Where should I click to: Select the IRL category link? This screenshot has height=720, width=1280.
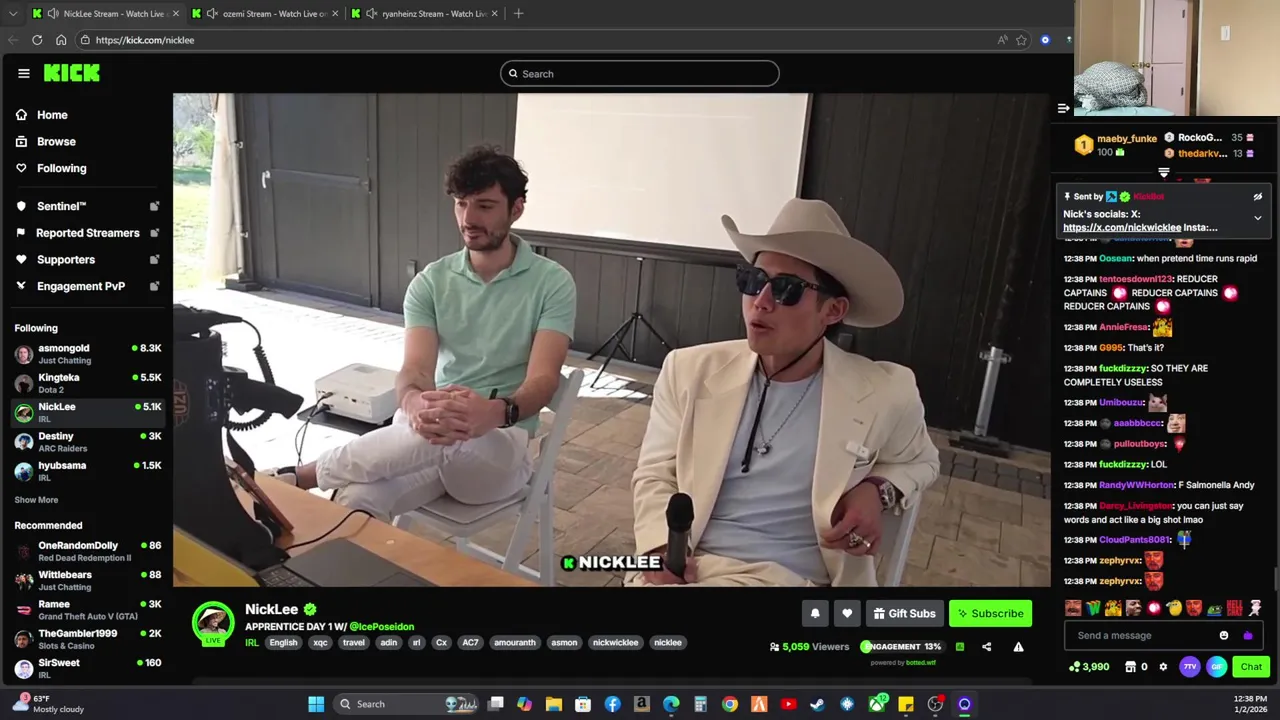(x=252, y=643)
